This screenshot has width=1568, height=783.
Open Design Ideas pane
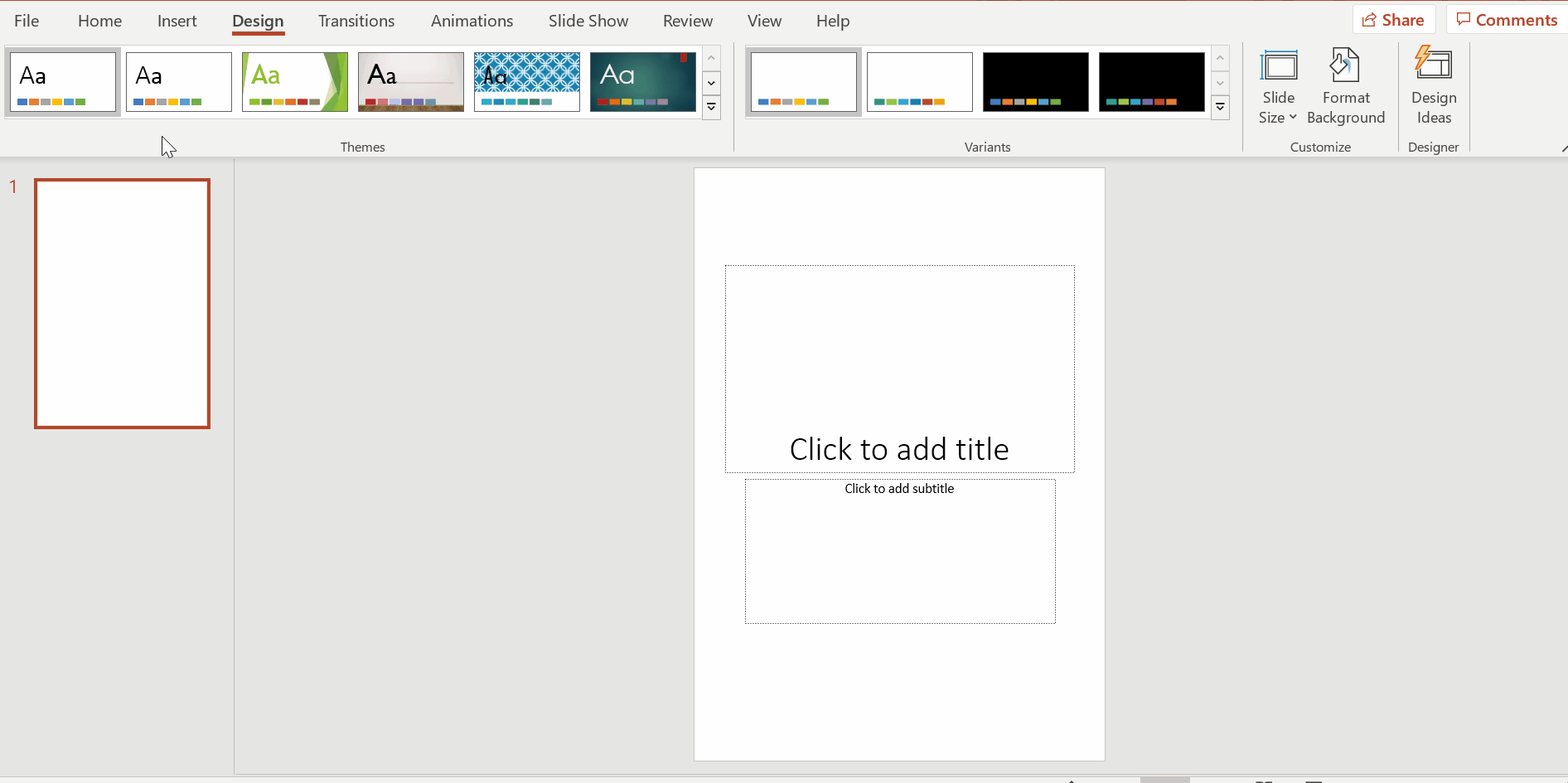pos(1433,88)
